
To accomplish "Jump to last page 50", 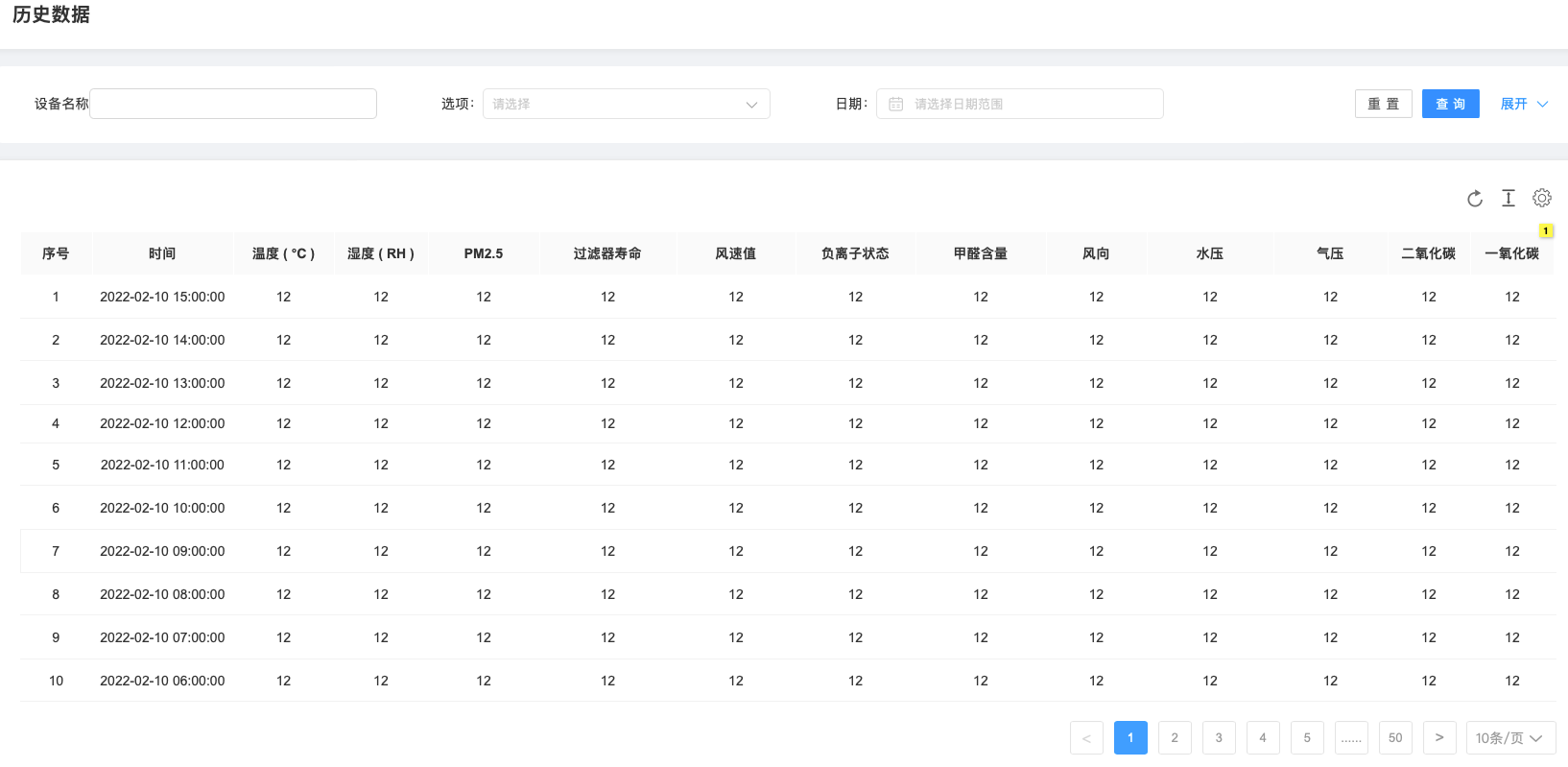I will tap(1395, 737).
